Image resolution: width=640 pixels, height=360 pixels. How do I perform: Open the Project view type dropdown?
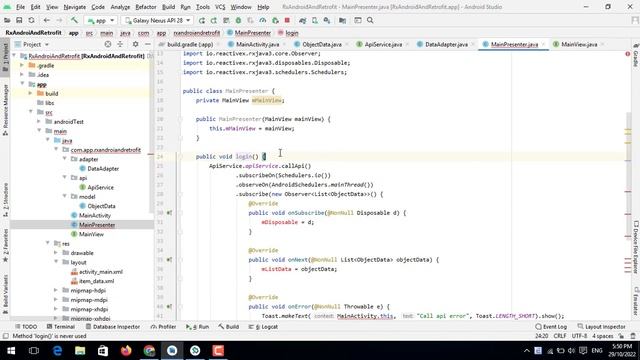tap(32, 44)
